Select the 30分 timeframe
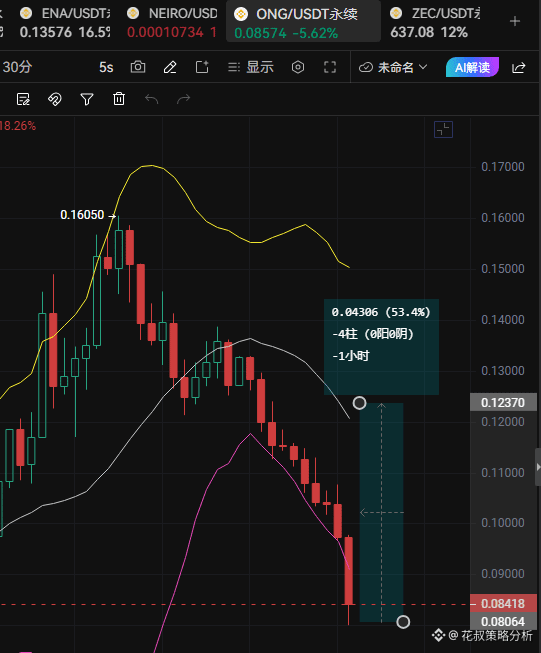The height and width of the screenshot is (653, 541). pyautogui.click(x=17, y=67)
